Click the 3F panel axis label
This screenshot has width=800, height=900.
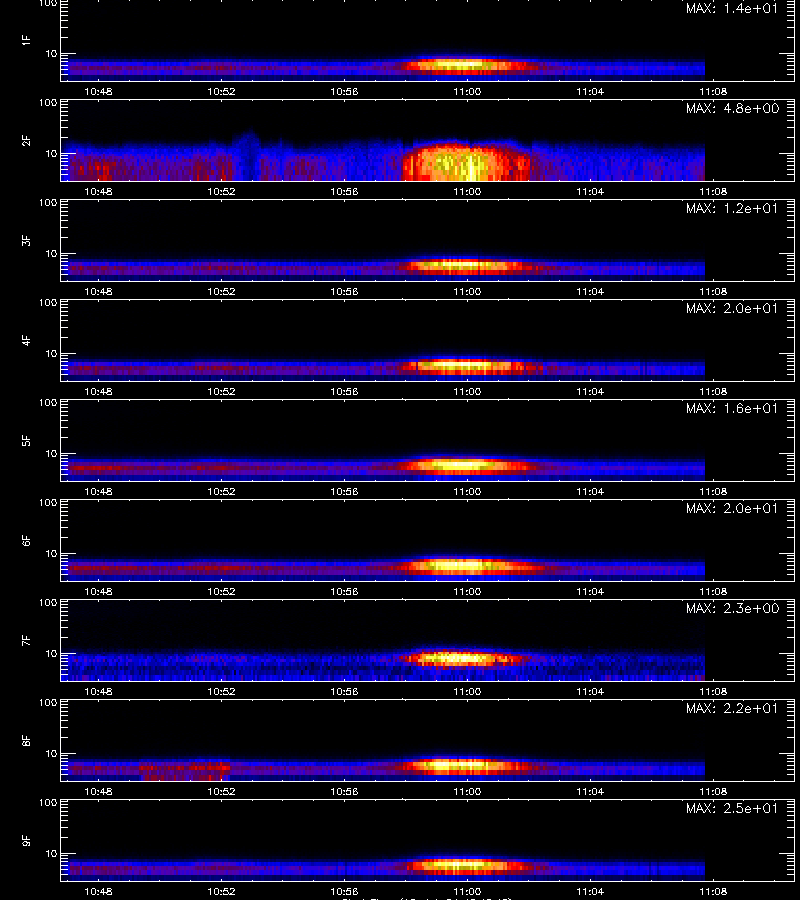[x=26, y=240]
